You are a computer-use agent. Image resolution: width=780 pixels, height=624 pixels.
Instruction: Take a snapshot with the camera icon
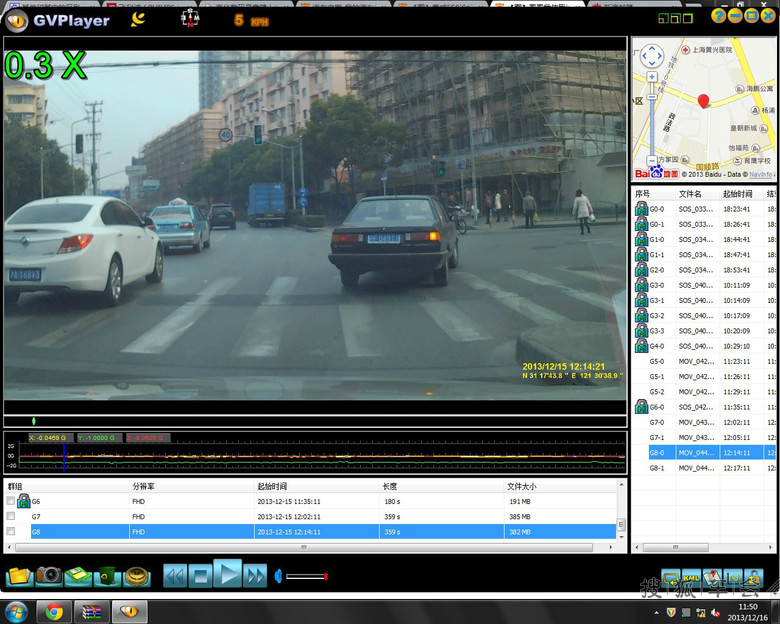coord(48,576)
